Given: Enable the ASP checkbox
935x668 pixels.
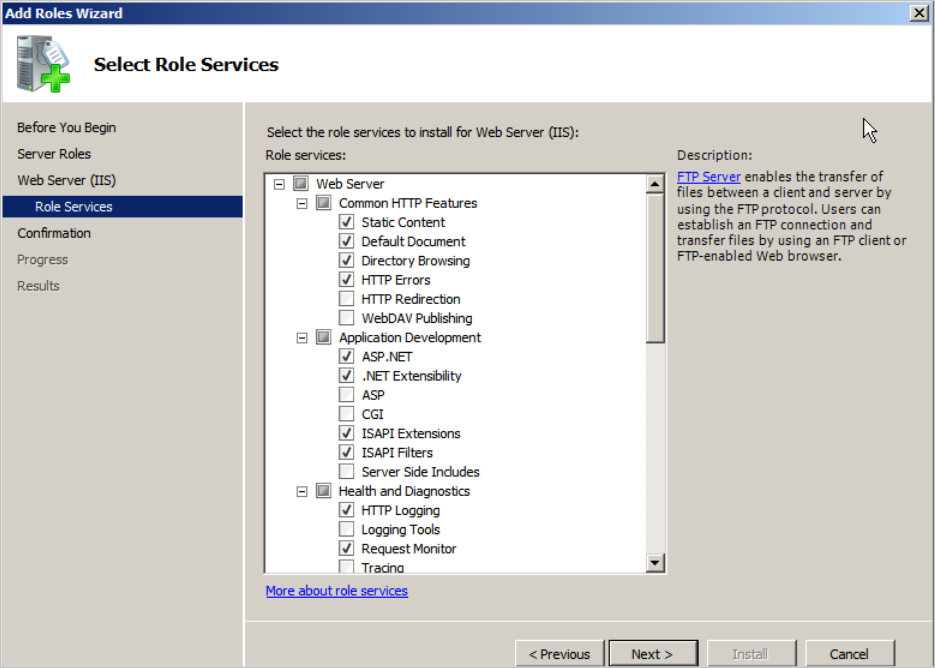Looking at the screenshot, I should [x=346, y=394].
